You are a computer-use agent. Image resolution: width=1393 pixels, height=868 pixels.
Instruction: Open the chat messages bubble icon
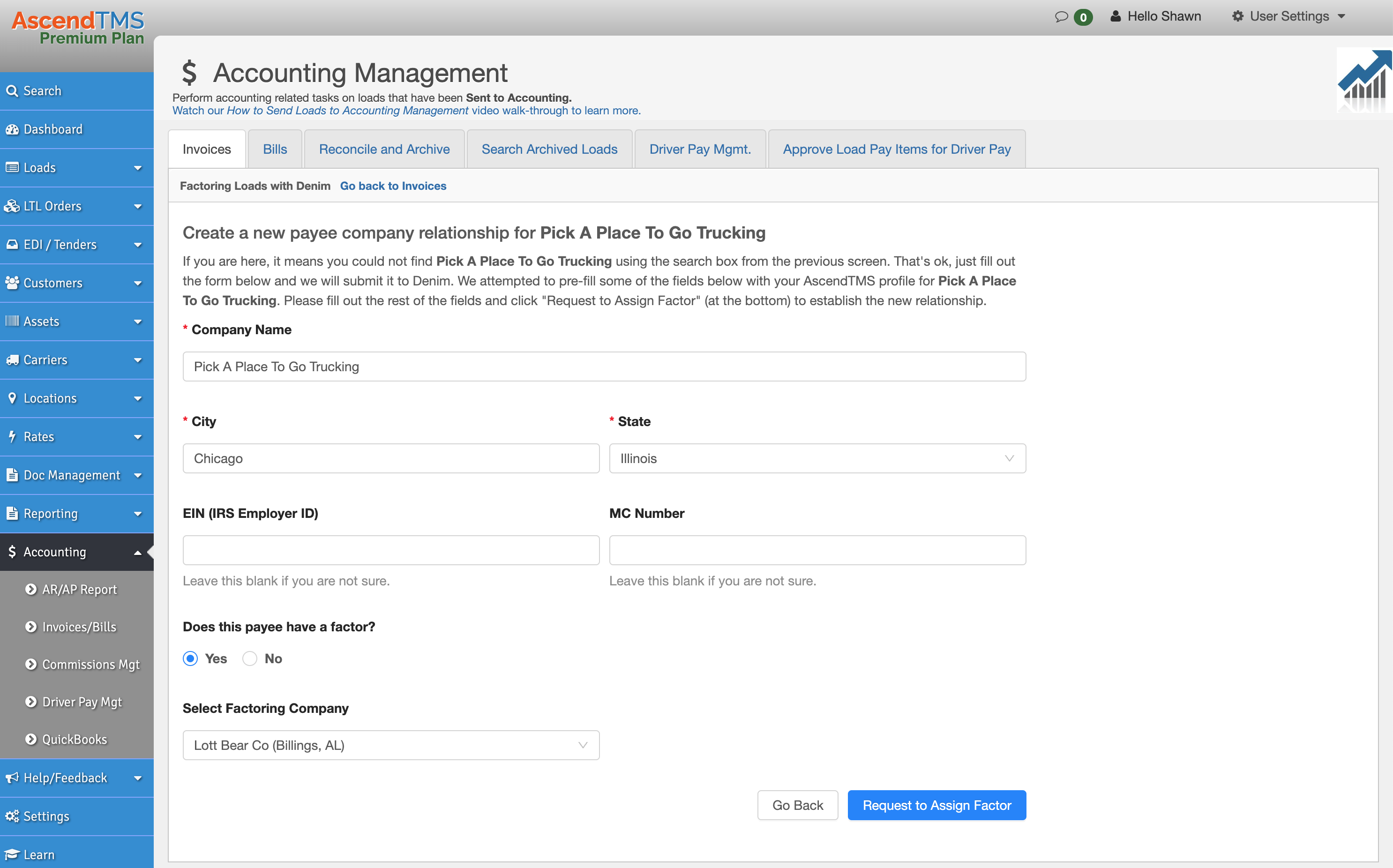(x=1061, y=17)
